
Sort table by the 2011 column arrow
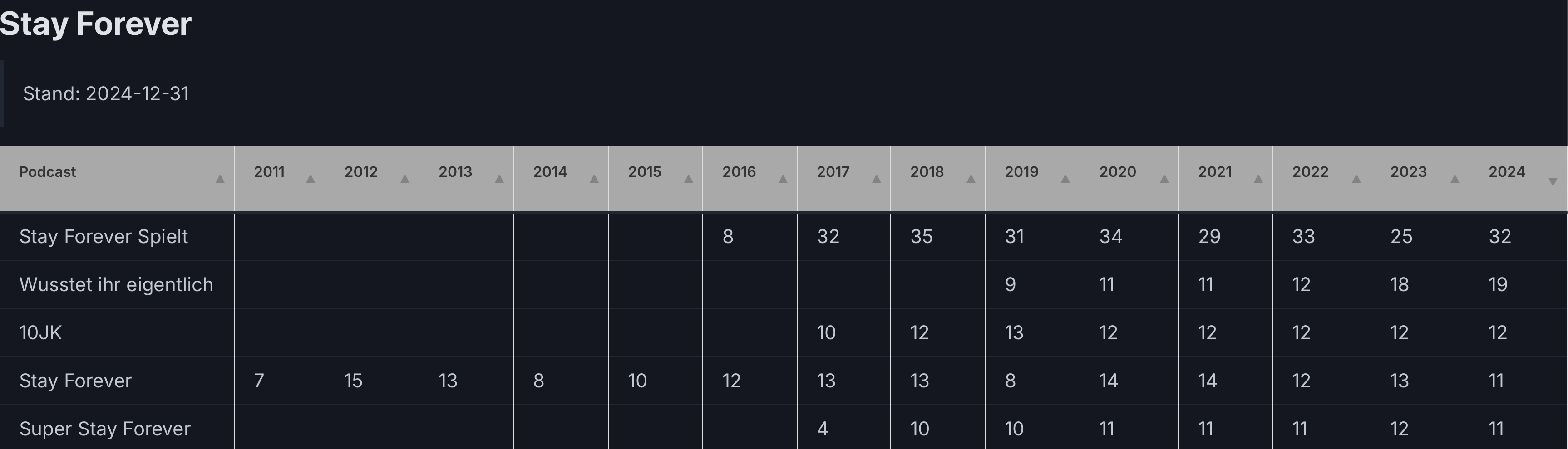point(311,179)
